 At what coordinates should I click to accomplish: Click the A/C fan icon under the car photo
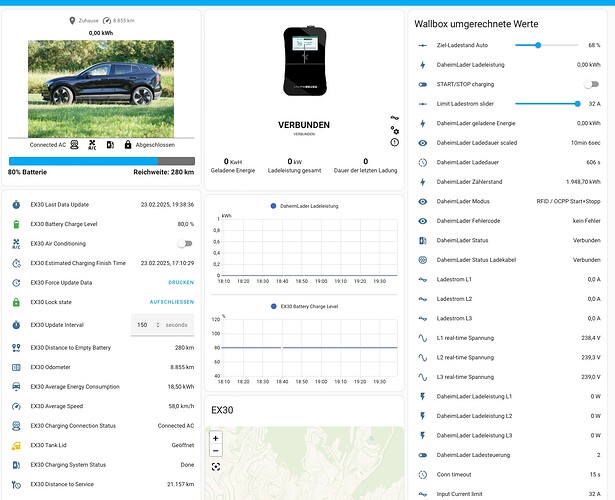point(92,145)
